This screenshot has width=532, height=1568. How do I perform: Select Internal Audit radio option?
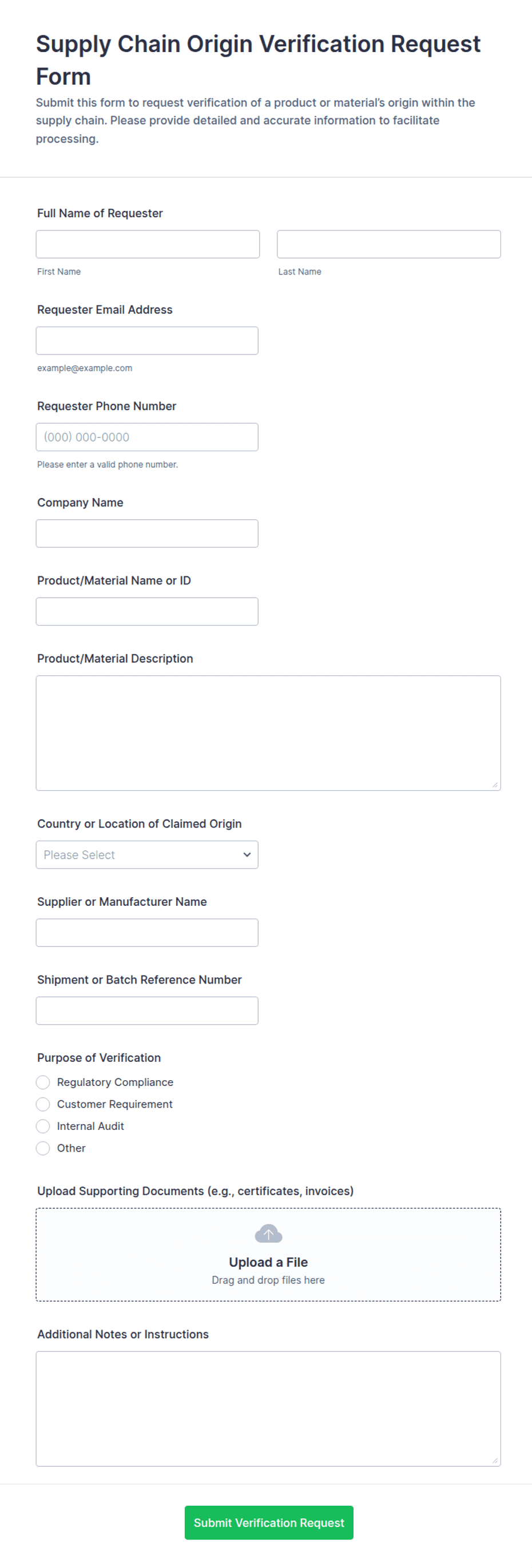[42, 1126]
